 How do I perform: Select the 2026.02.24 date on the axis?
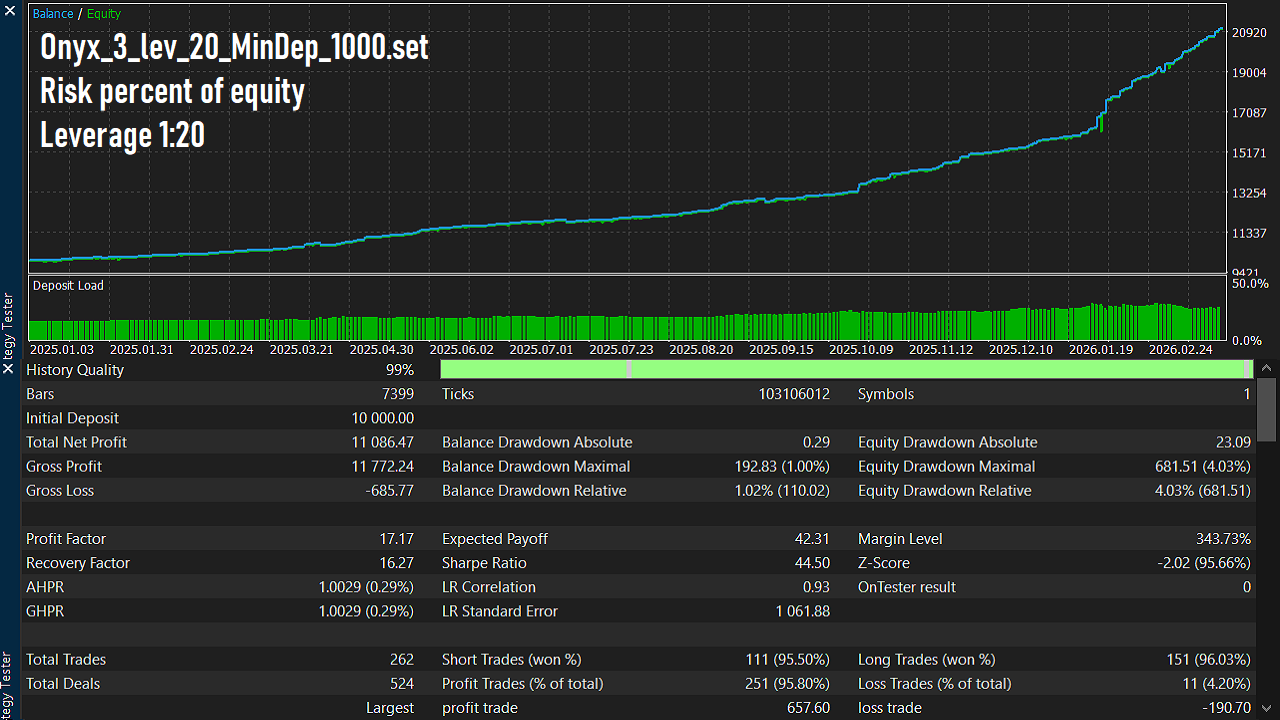tap(1181, 350)
